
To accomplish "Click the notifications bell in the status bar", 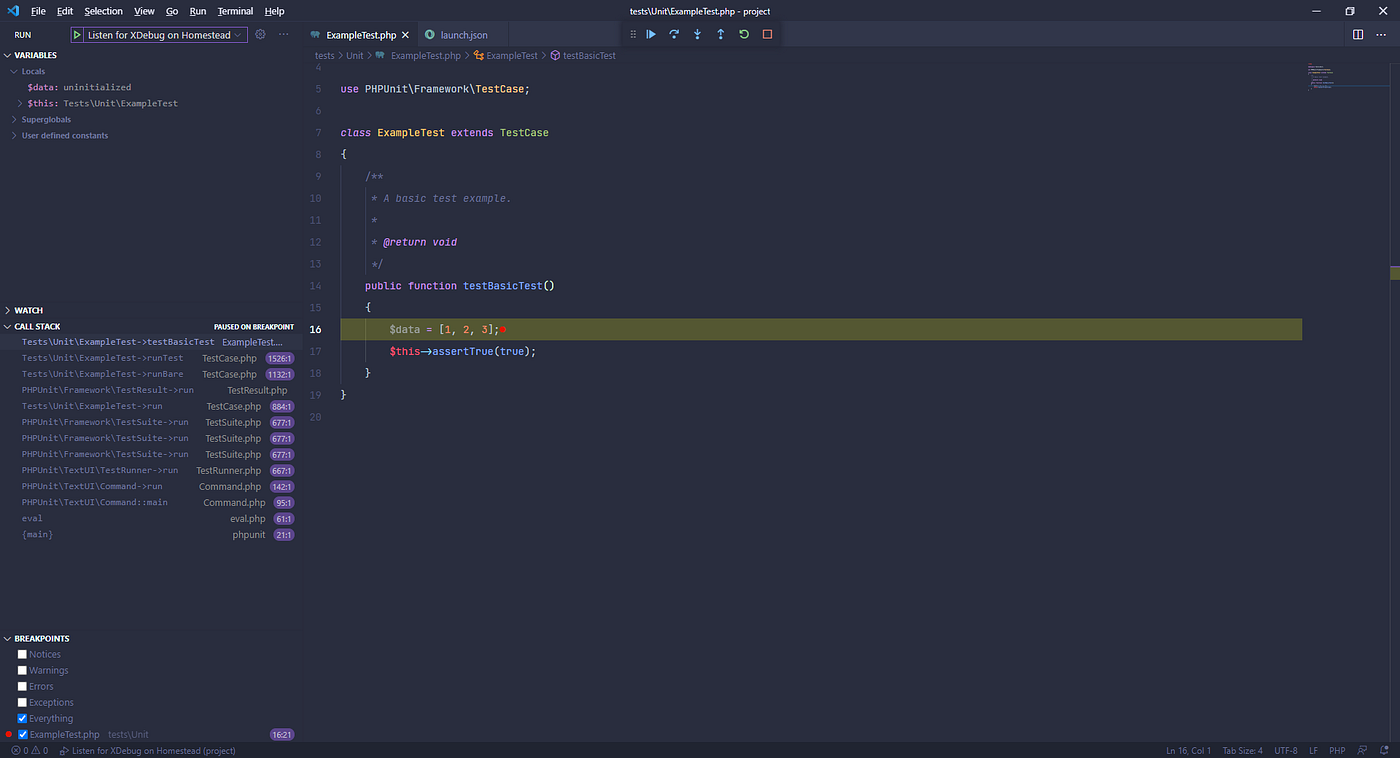I will point(1383,750).
